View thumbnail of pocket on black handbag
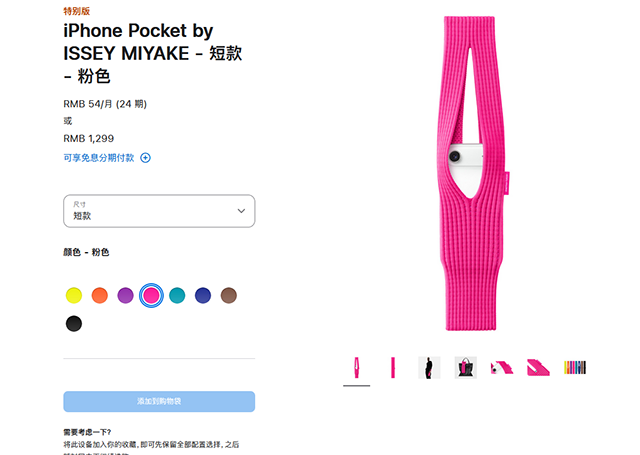The height and width of the screenshot is (455, 640). [x=466, y=368]
